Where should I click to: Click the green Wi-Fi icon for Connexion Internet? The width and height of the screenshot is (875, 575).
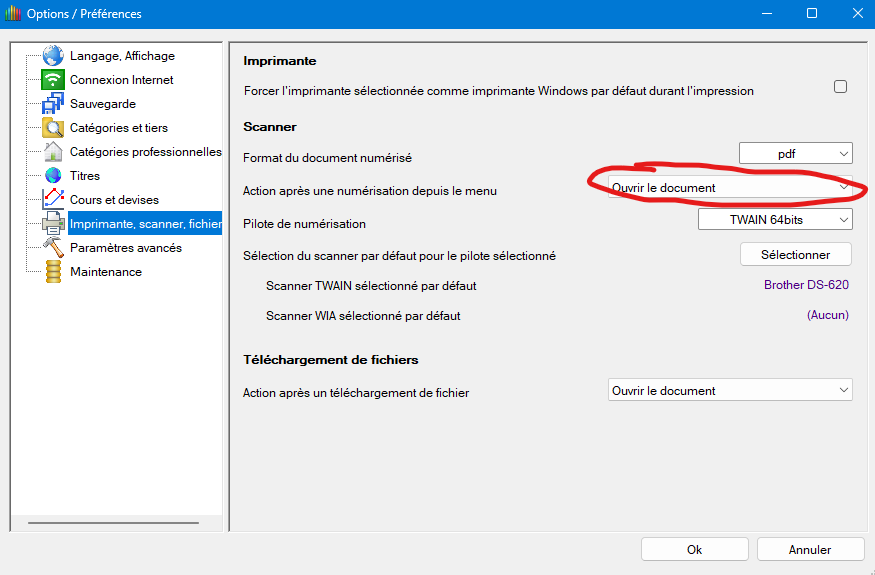(x=53, y=80)
